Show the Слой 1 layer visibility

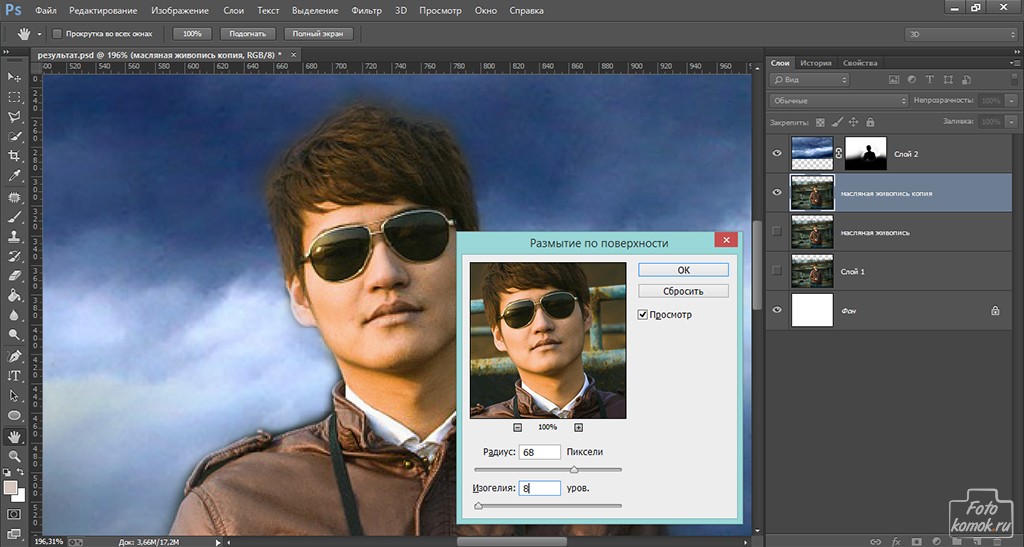(778, 271)
